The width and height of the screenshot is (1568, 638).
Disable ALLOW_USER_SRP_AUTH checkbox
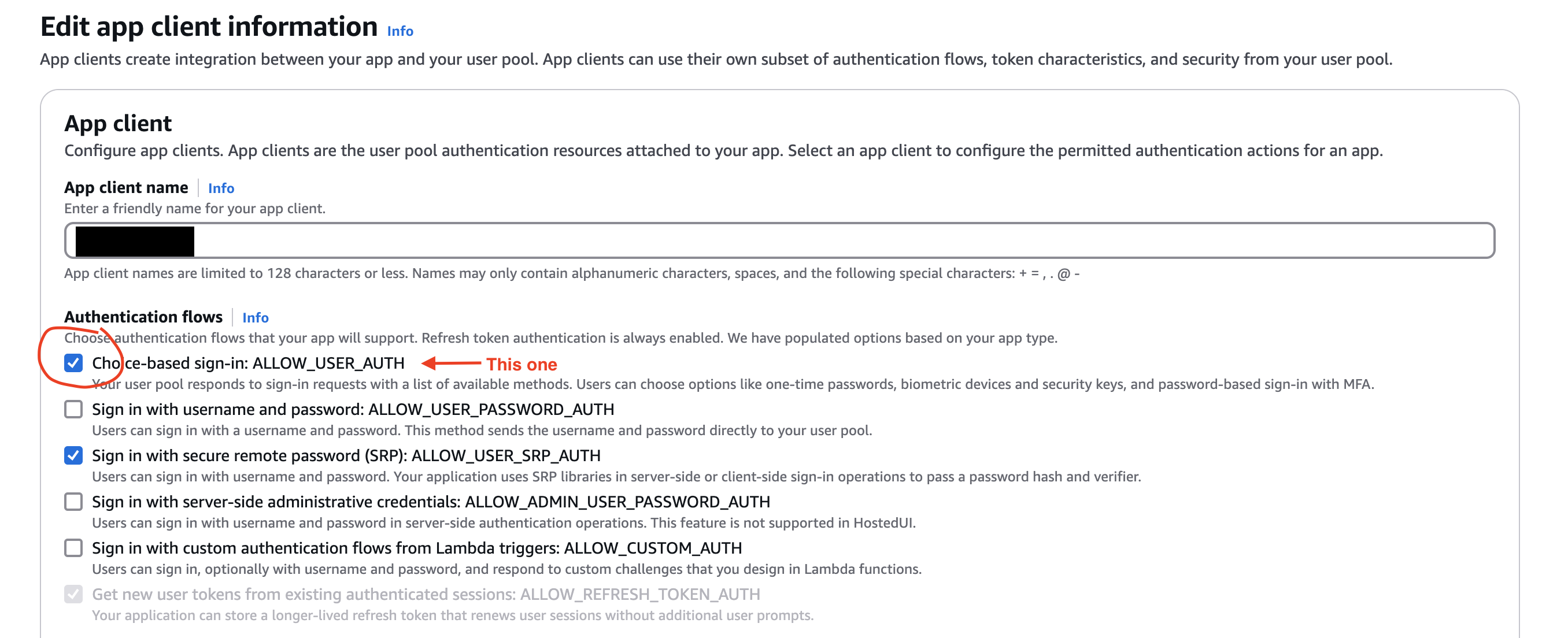(x=73, y=455)
